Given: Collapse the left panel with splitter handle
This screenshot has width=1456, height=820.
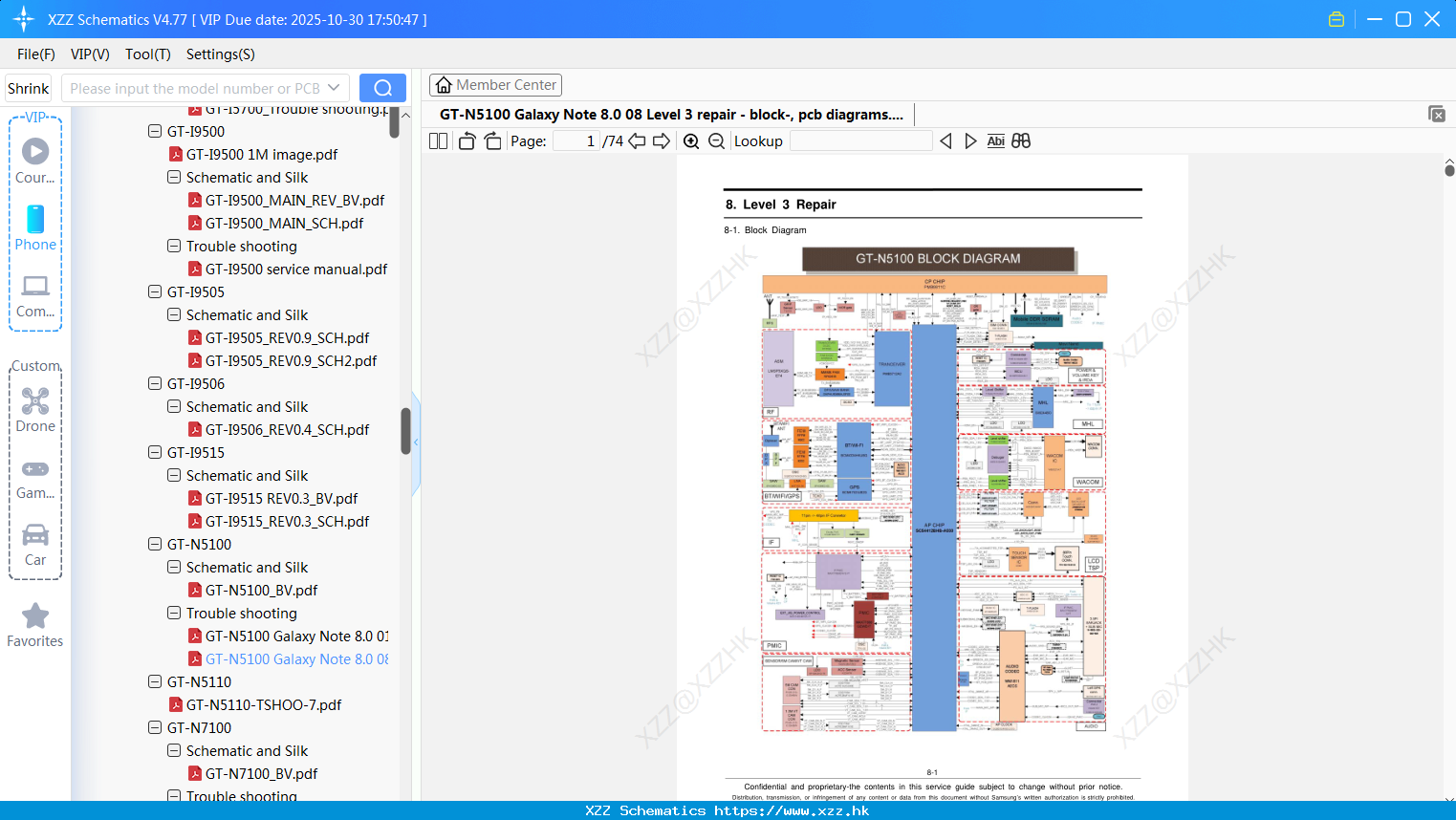Looking at the screenshot, I should 416,444.
